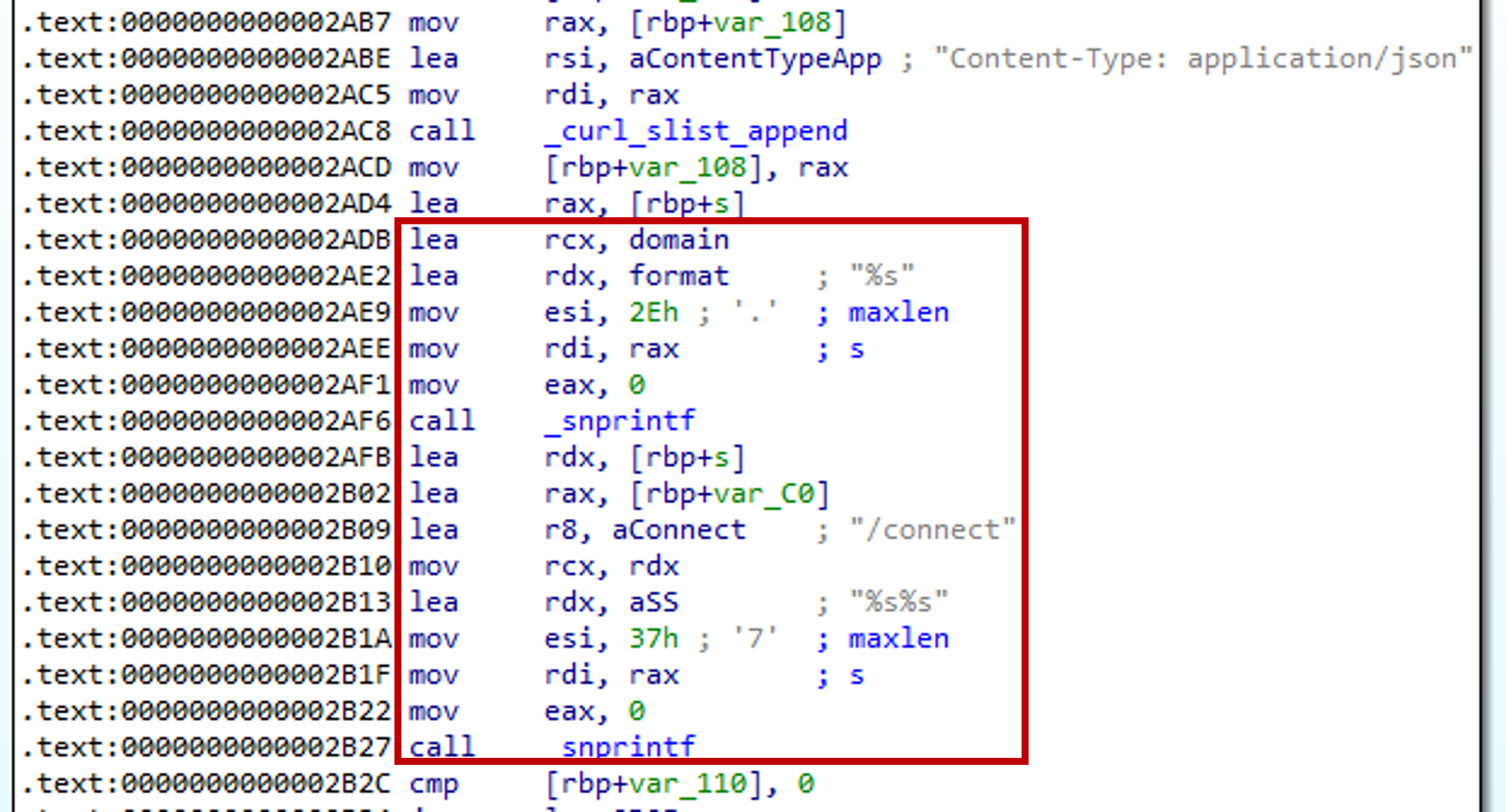Click the 37h immediate value
This screenshot has height=812, width=1506.
click(x=654, y=639)
